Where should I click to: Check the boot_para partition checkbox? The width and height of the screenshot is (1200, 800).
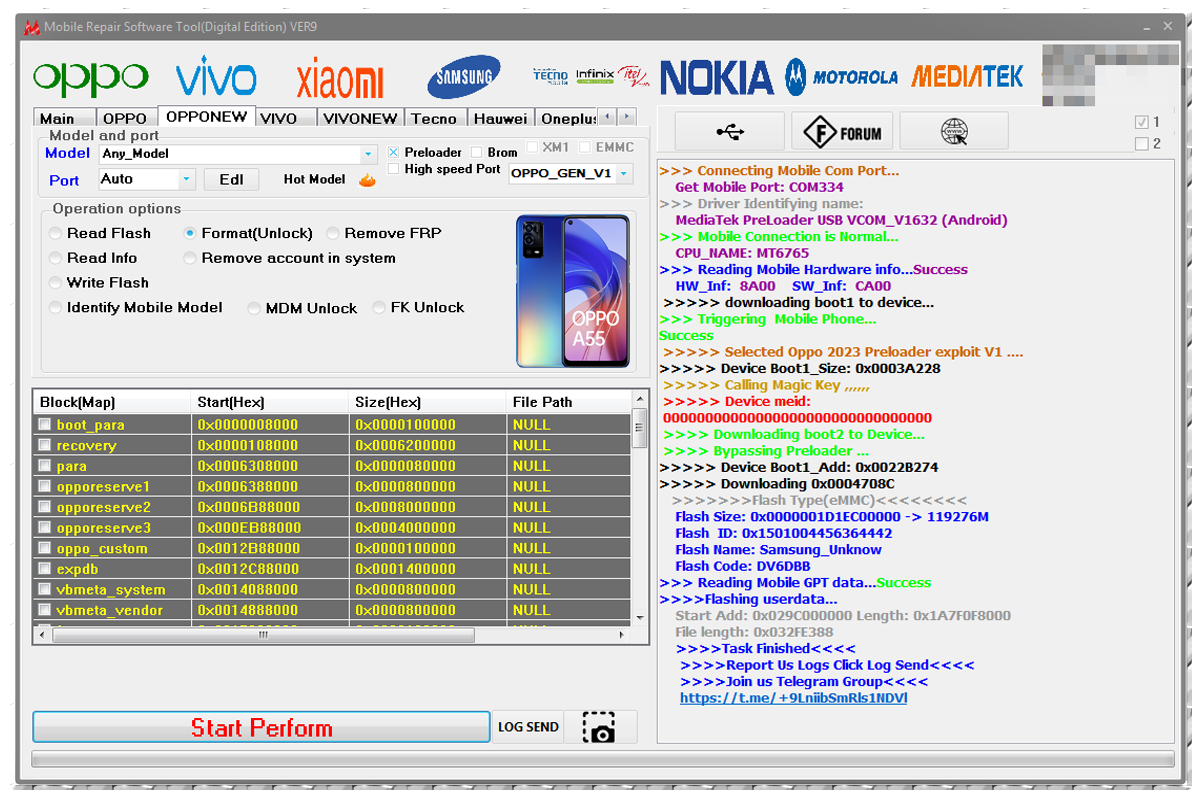(x=44, y=425)
